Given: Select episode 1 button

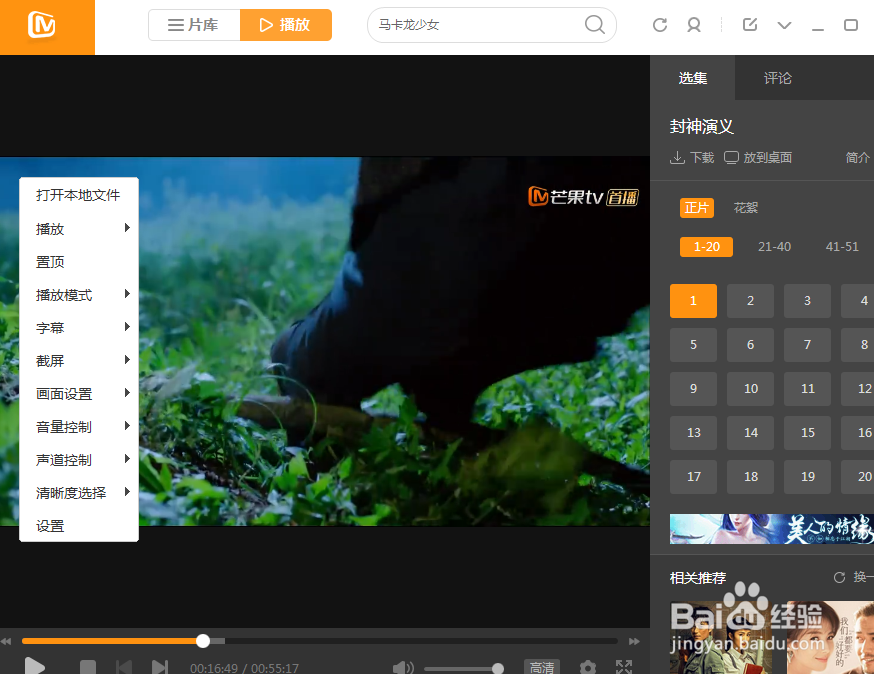Looking at the screenshot, I should pos(693,301).
